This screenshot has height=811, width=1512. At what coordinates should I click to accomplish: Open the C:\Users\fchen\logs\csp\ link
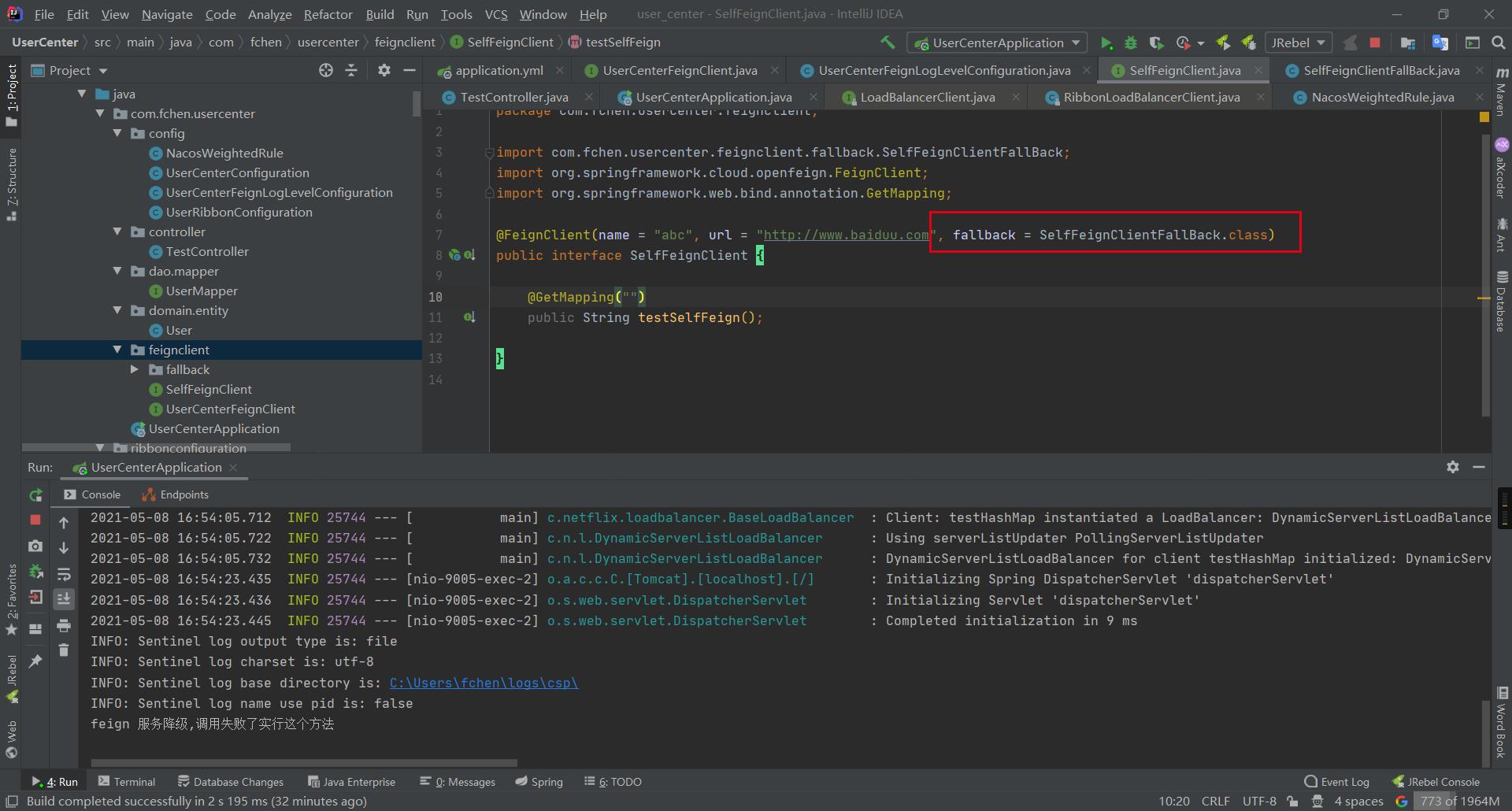click(x=484, y=683)
